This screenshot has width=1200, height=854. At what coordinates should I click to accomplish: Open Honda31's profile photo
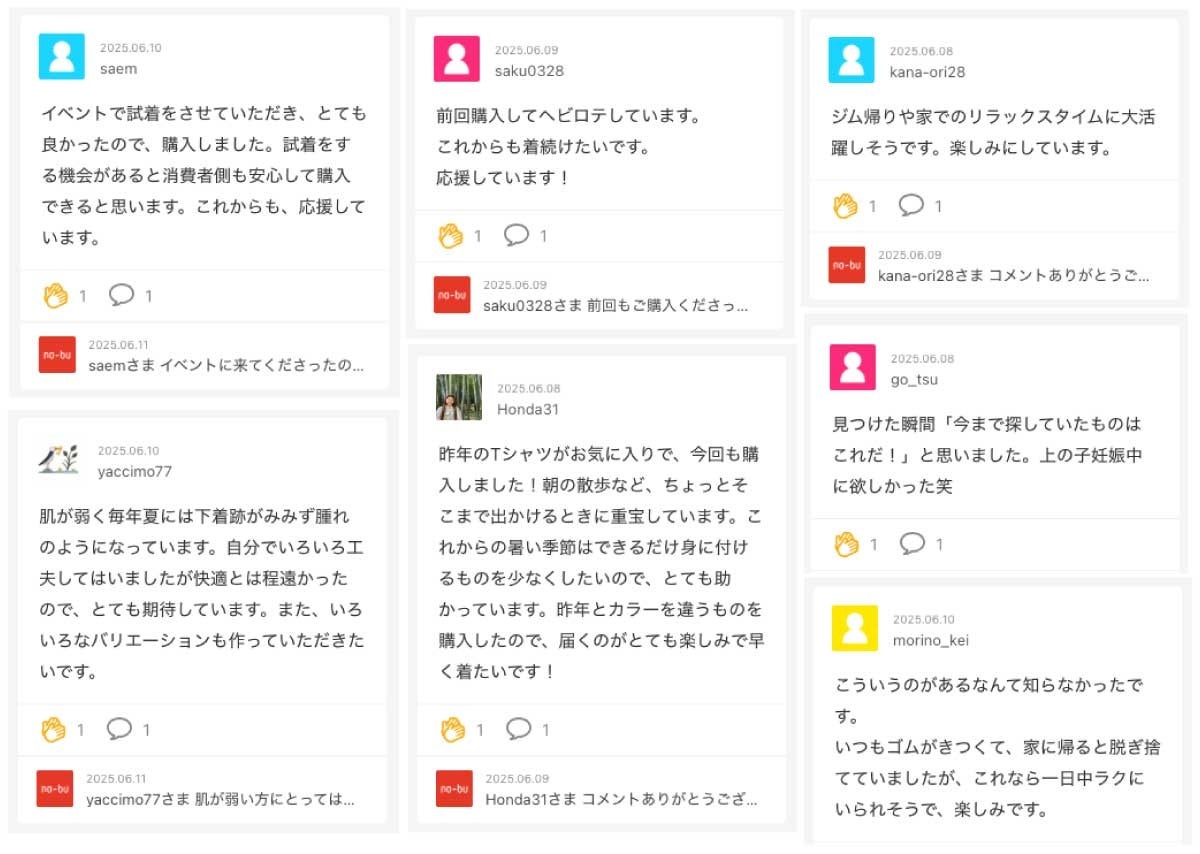click(459, 397)
